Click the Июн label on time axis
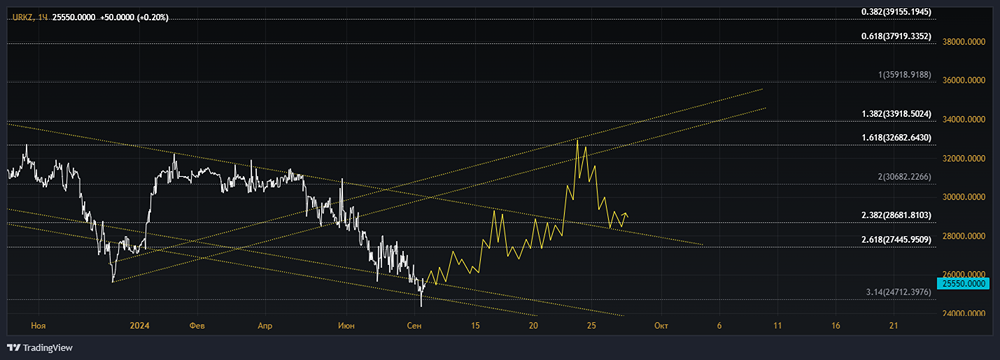Viewport: 1000px width, 360px height. (x=347, y=326)
